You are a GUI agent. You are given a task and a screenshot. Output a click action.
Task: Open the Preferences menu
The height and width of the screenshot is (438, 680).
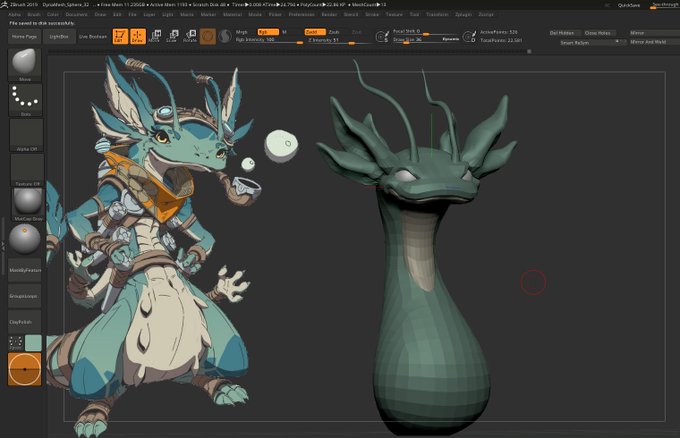pos(301,15)
